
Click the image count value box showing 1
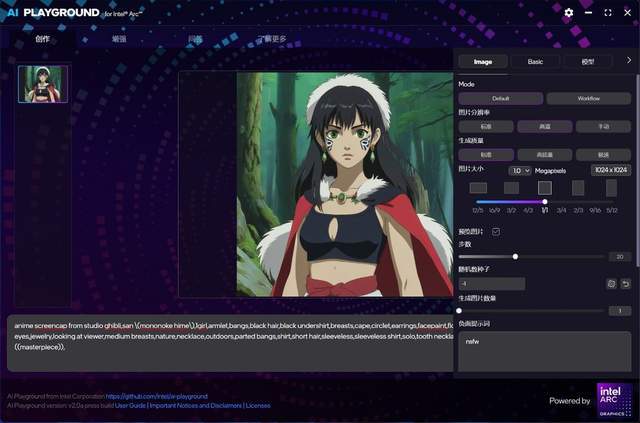pyautogui.click(x=620, y=311)
